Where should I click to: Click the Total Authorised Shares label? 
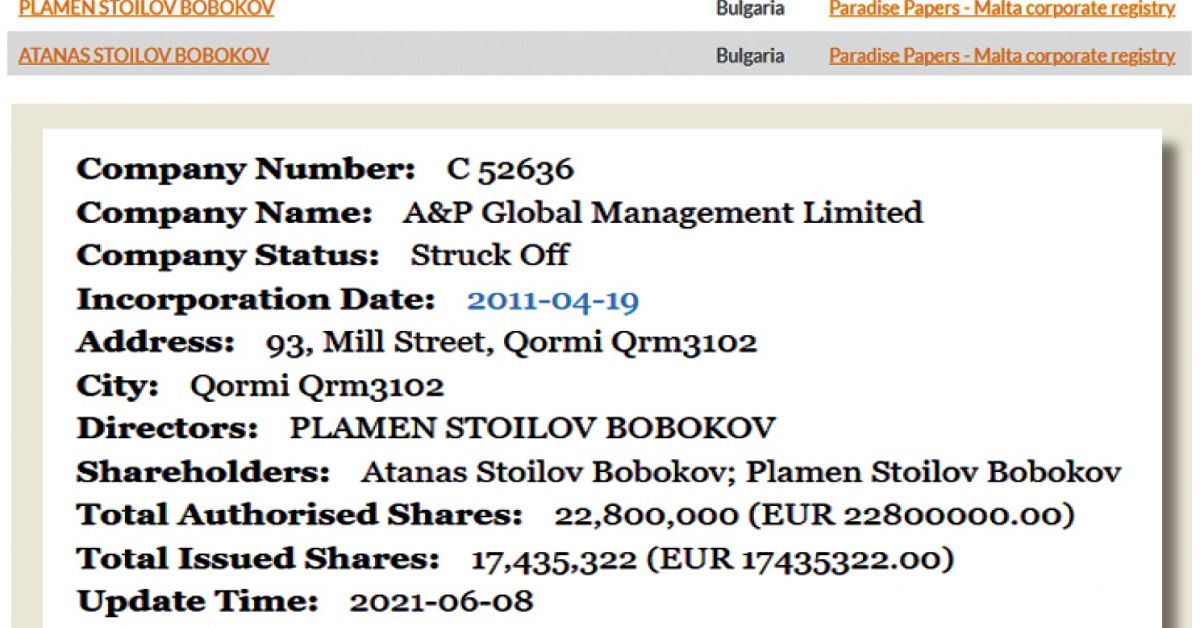(300, 516)
